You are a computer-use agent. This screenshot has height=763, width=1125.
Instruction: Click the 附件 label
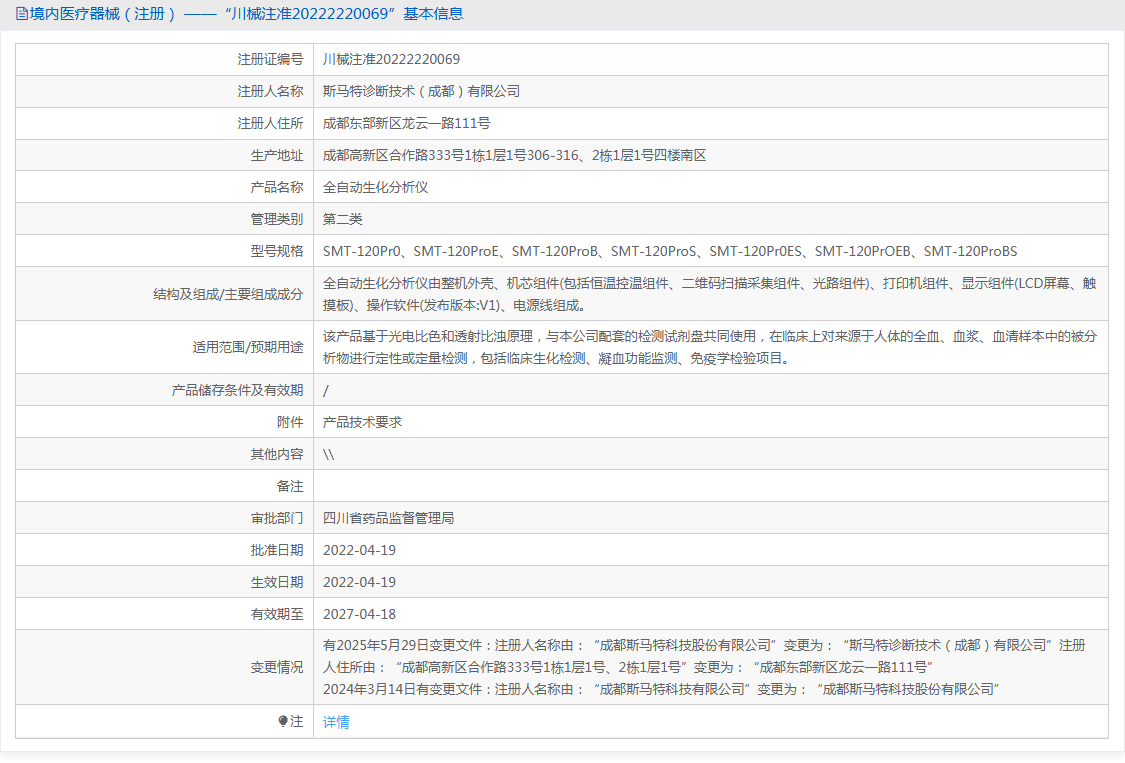(x=290, y=422)
